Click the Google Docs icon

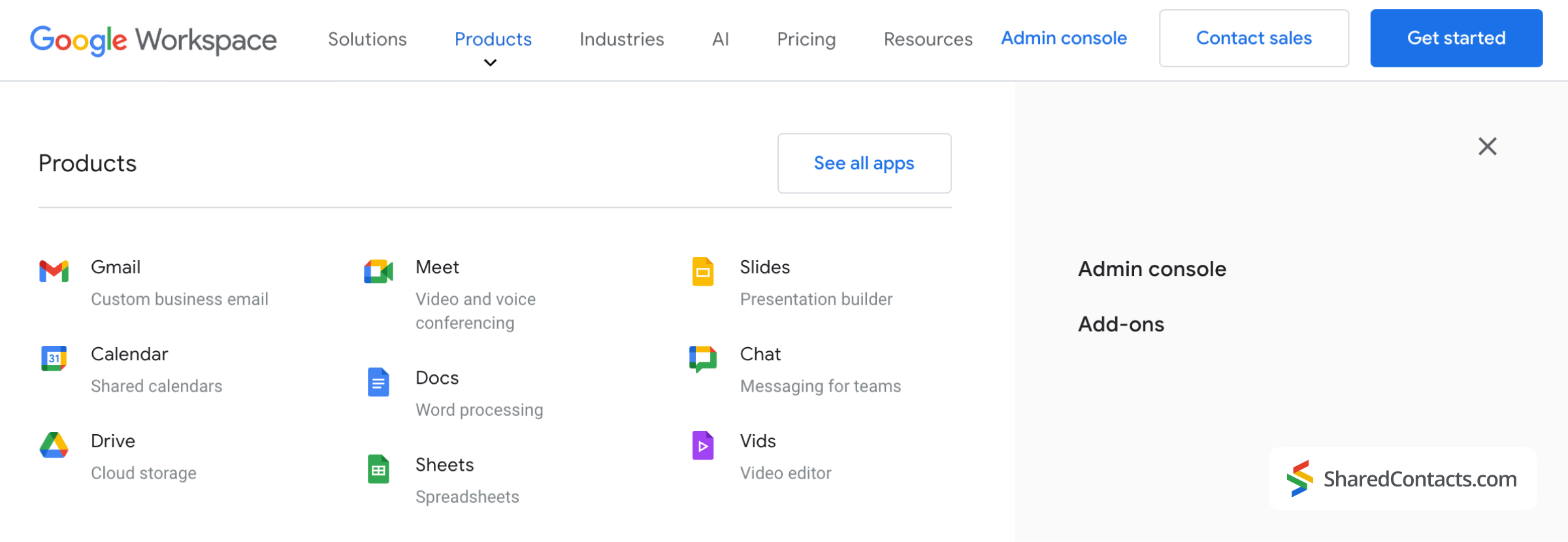378,382
